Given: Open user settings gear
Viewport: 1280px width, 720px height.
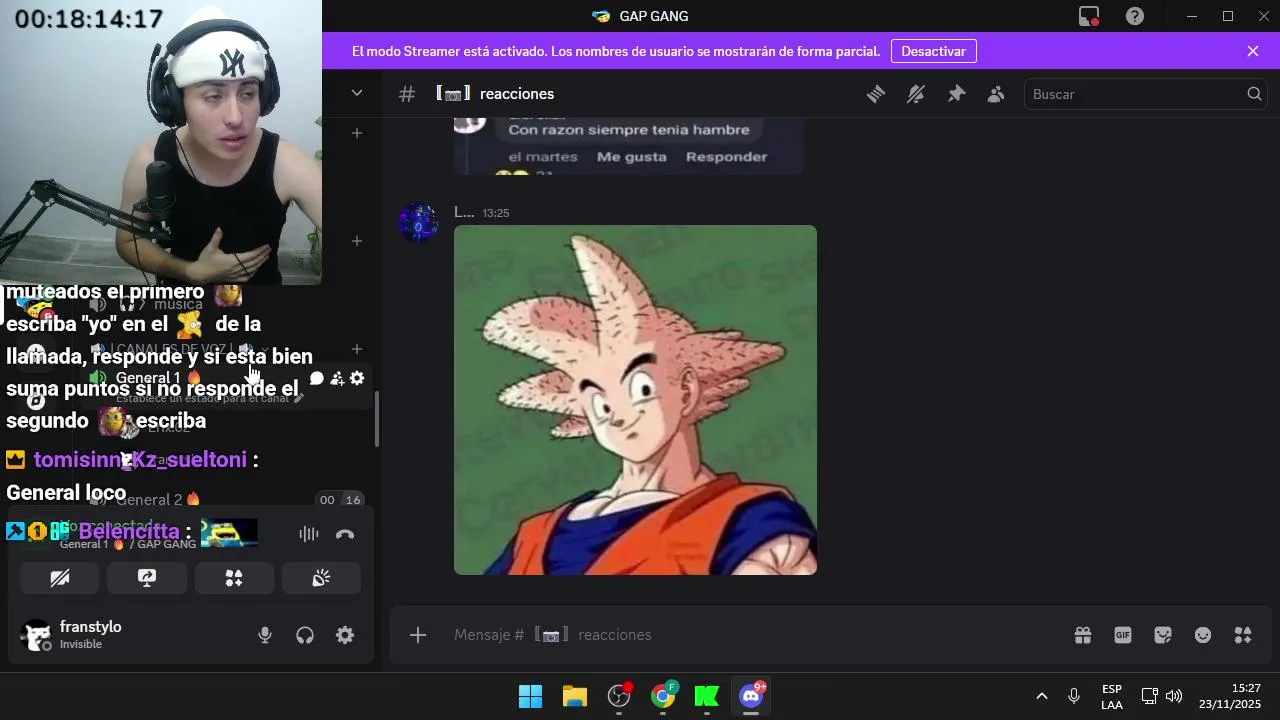Looking at the screenshot, I should (345, 635).
